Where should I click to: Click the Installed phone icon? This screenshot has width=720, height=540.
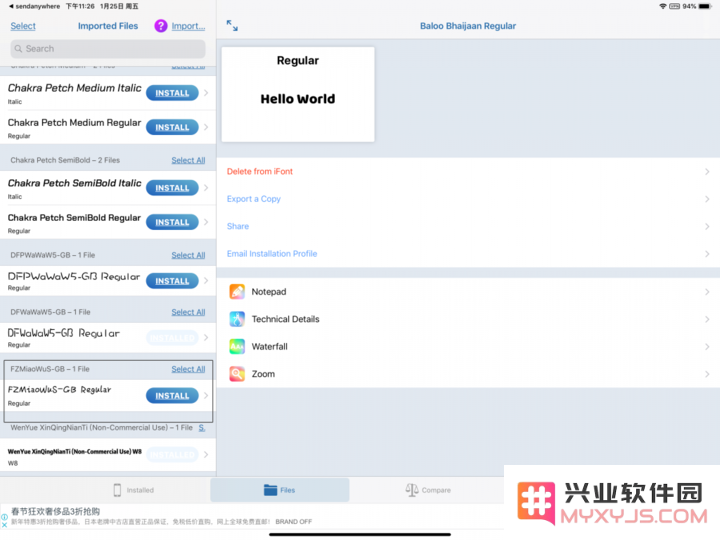tap(118, 490)
